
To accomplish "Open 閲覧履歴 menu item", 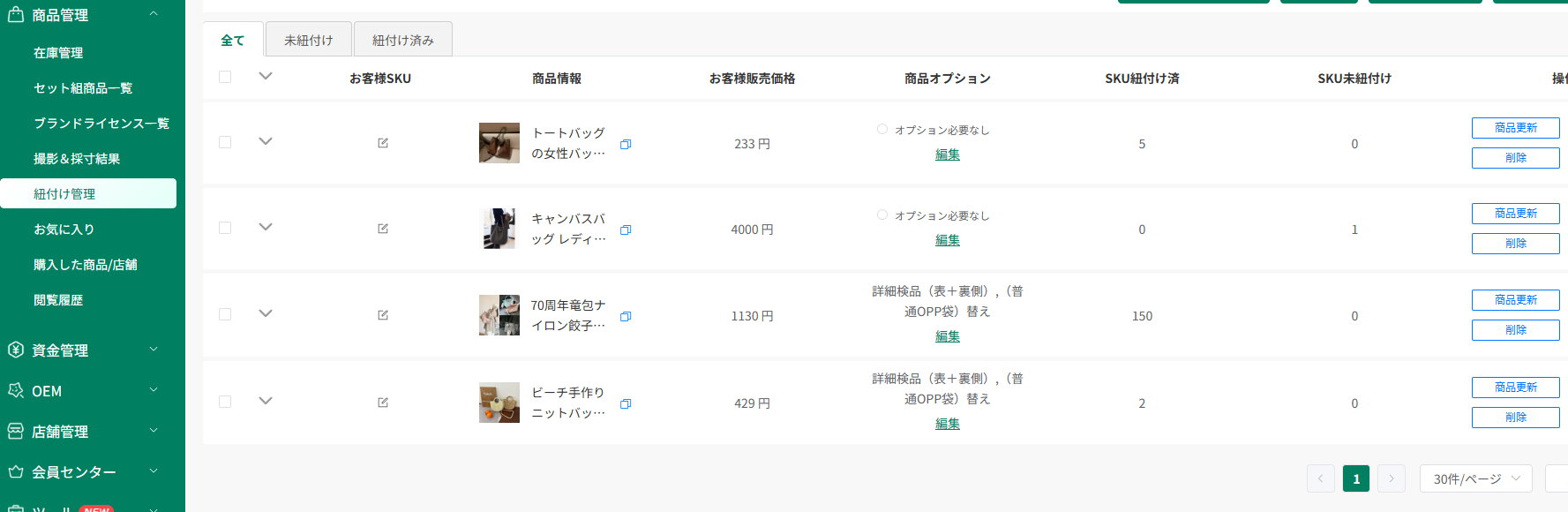I will [58, 300].
